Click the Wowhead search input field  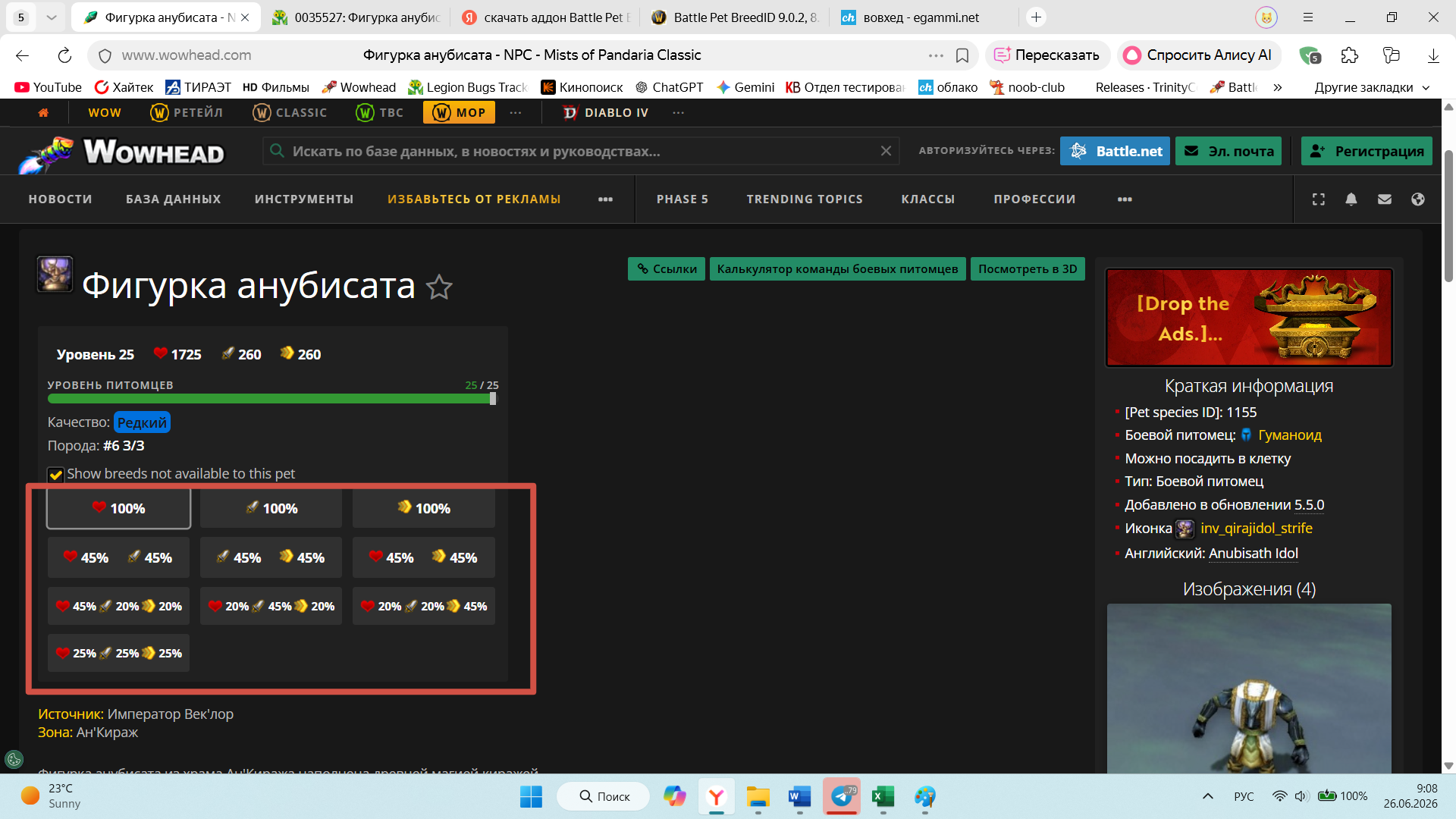[581, 151]
